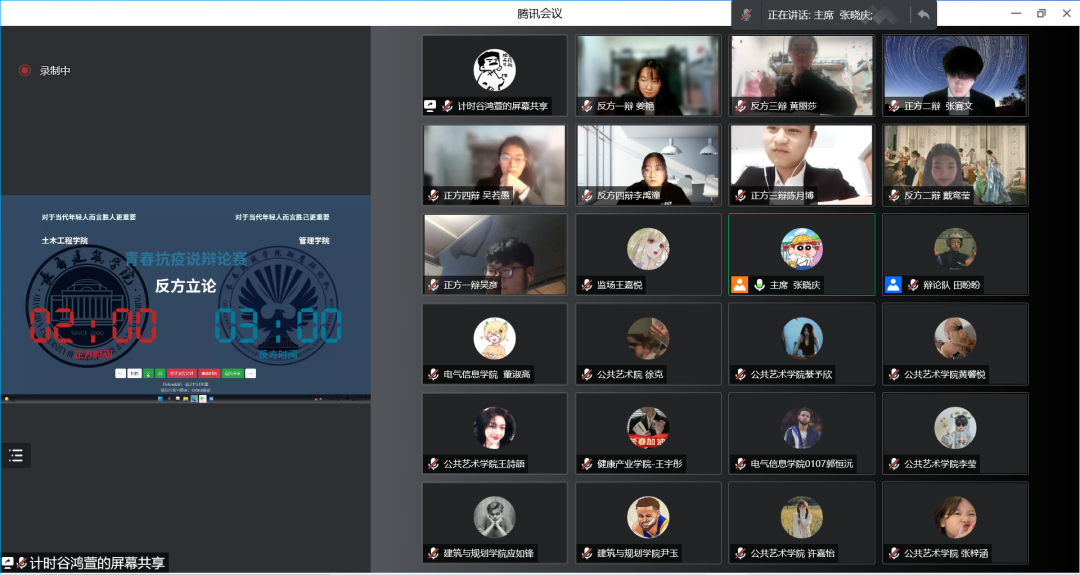Click the 正在讲话: 主席 张晓庆 speaker text

click(x=820, y=15)
